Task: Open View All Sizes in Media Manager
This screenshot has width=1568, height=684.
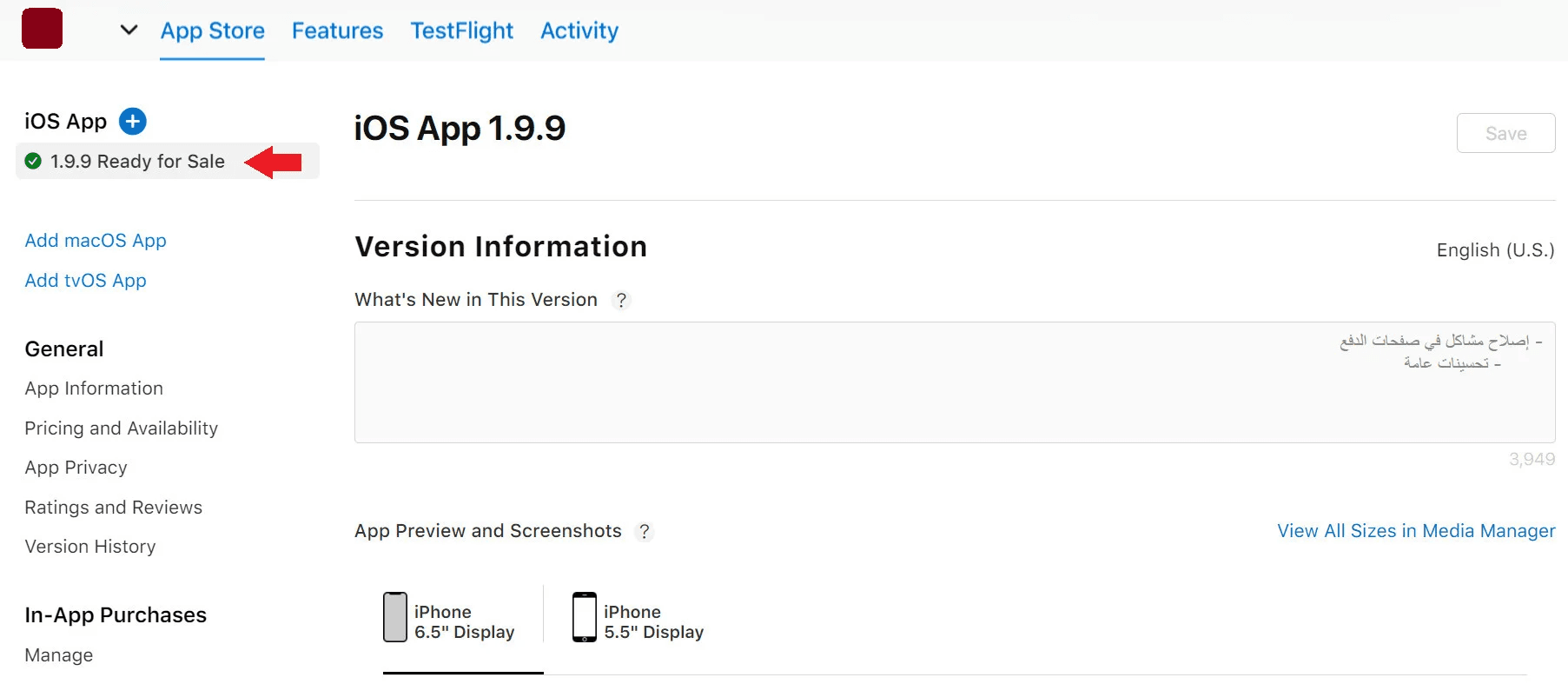Action: point(1416,531)
